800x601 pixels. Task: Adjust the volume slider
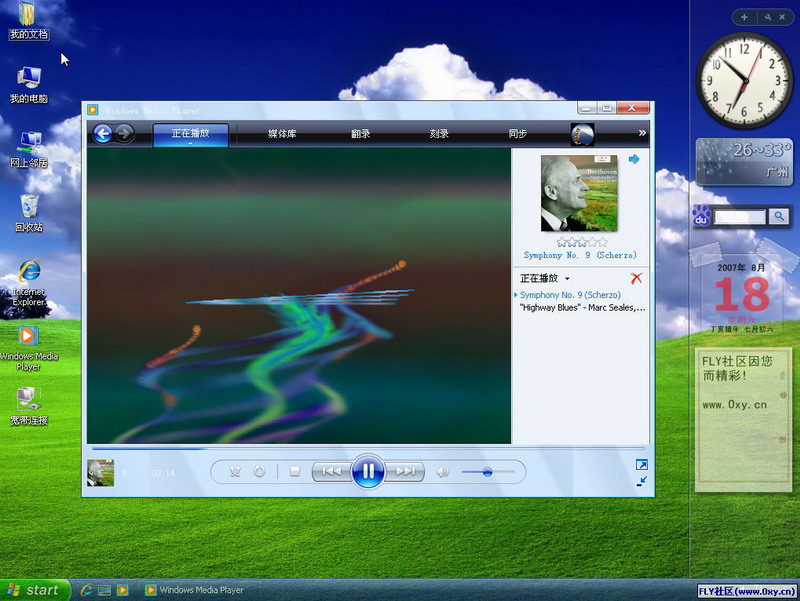(488, 472)
